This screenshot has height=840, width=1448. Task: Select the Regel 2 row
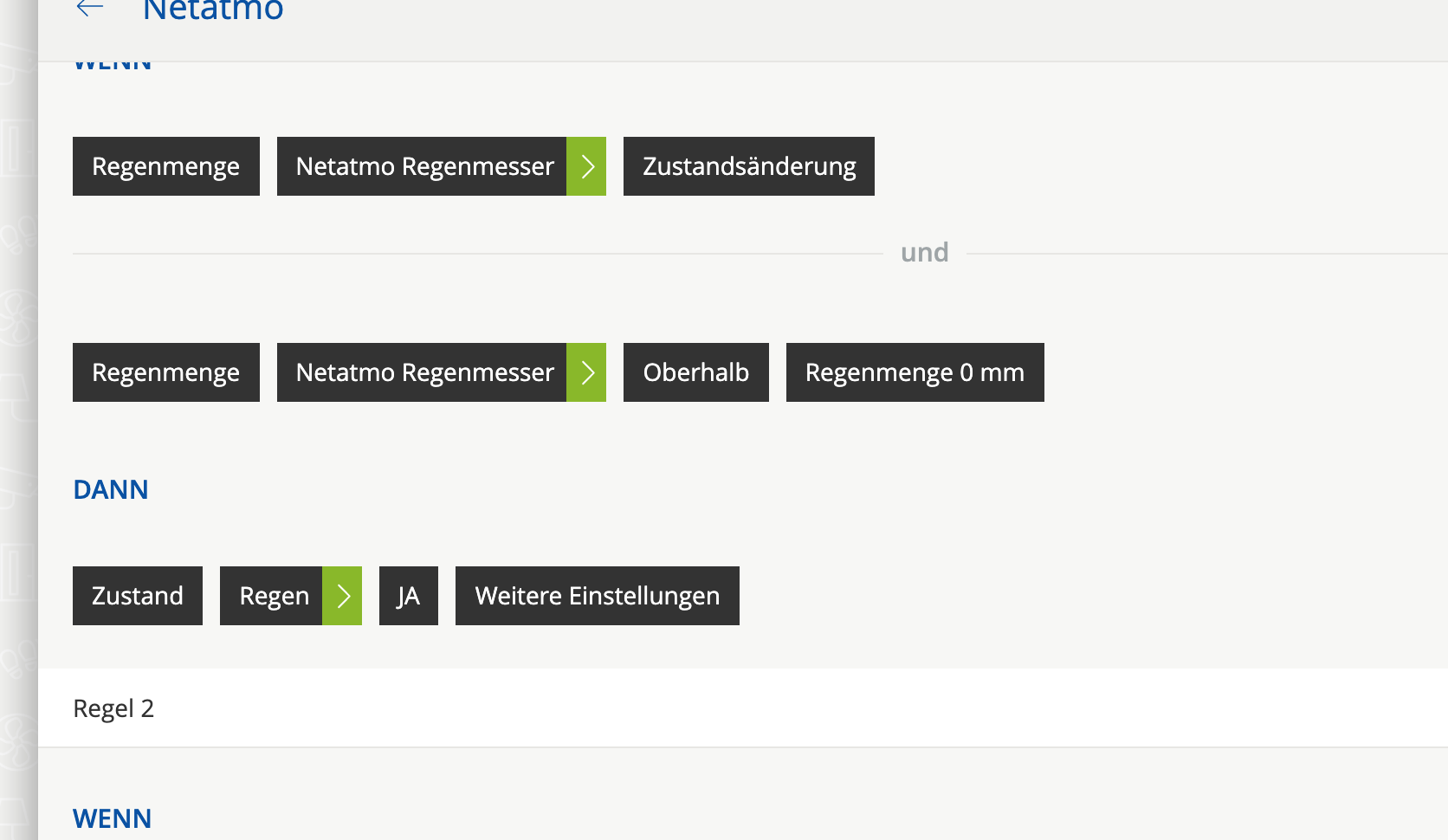(113, 708)
